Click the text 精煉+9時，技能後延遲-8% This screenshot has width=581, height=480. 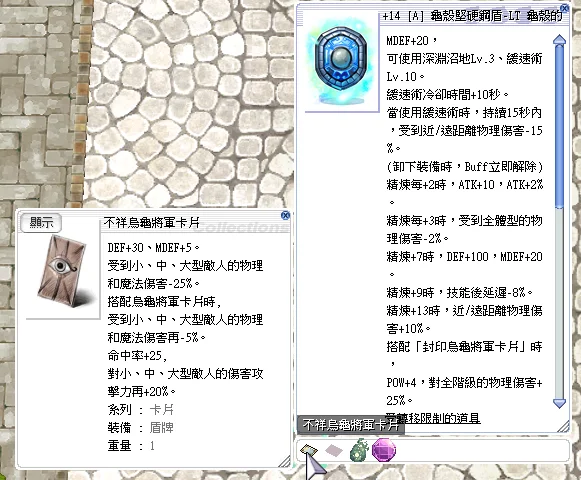point(459,292)
